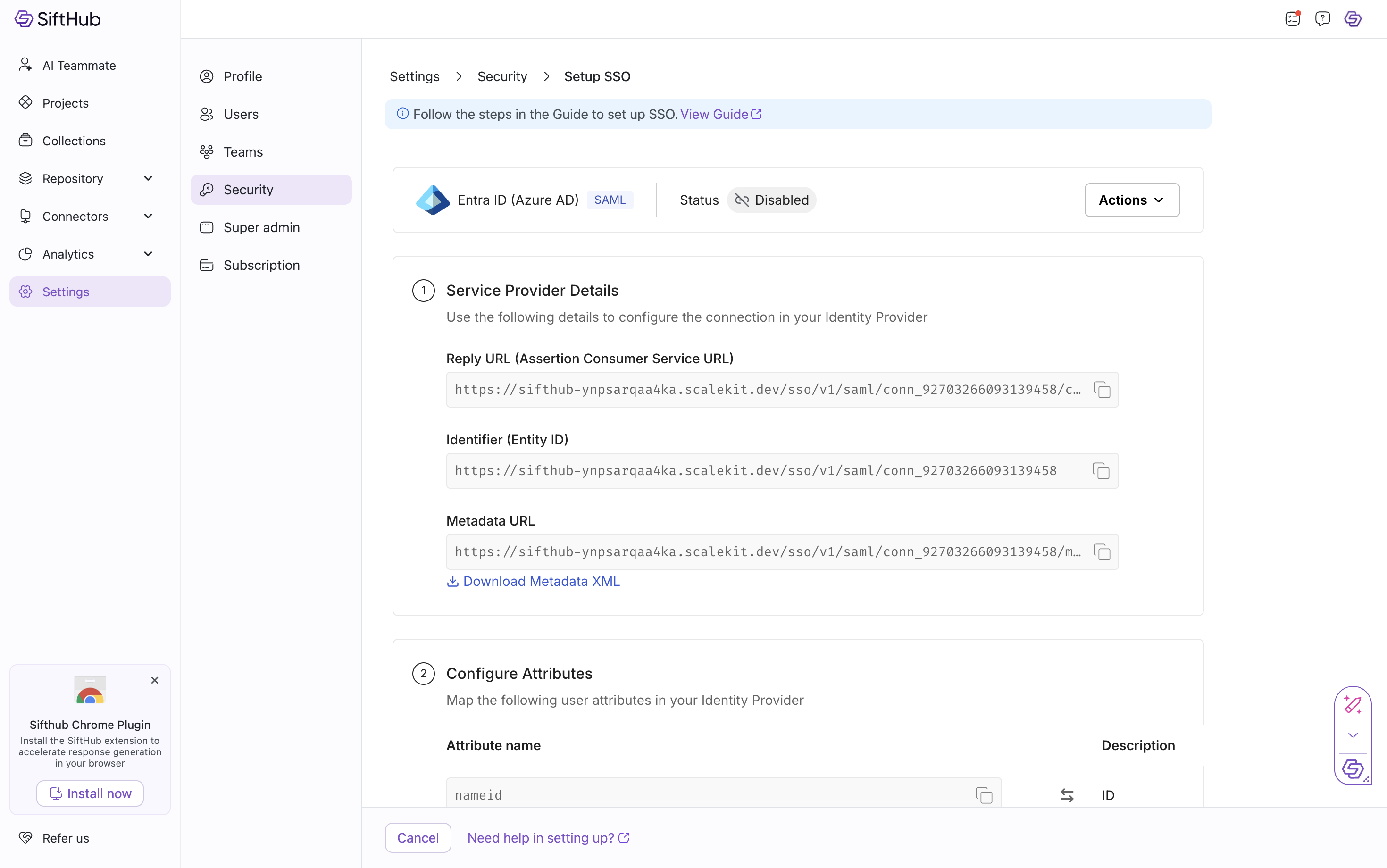This screenshot has width=1387, height=868.
Task: Click the magic wand assistant icon
Action: click(x=1352, y=705)
